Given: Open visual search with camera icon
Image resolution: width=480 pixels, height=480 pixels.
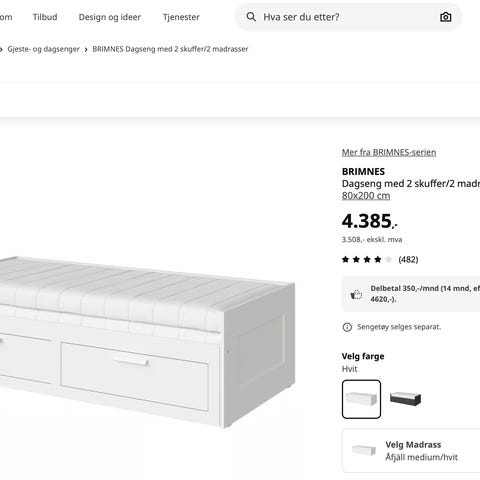Looking at the screenshot, I should coord(446,17).
